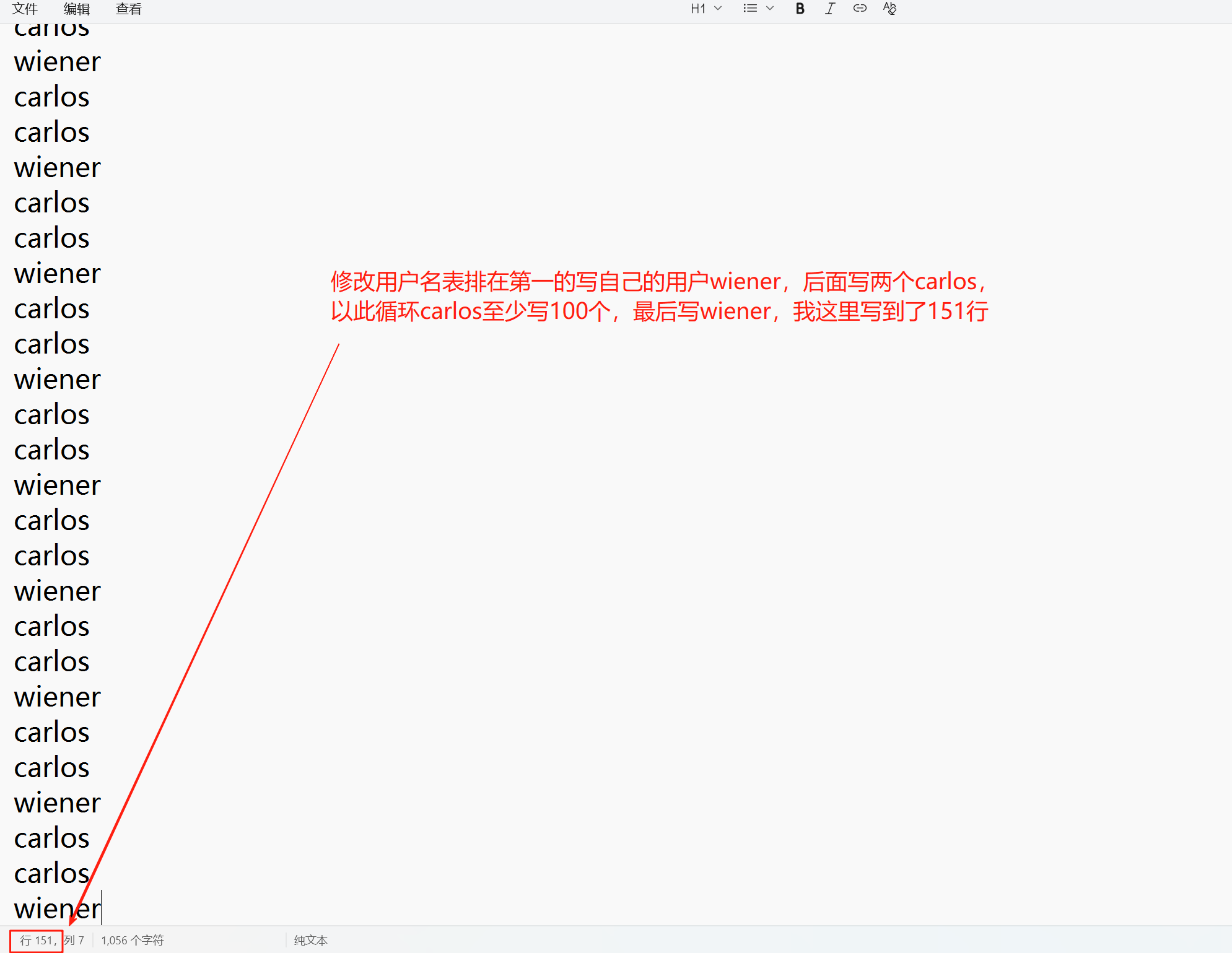Expand the H1 heading dropdown arrow
Viewport: 1232px width, 953px height.
(718, 9)
